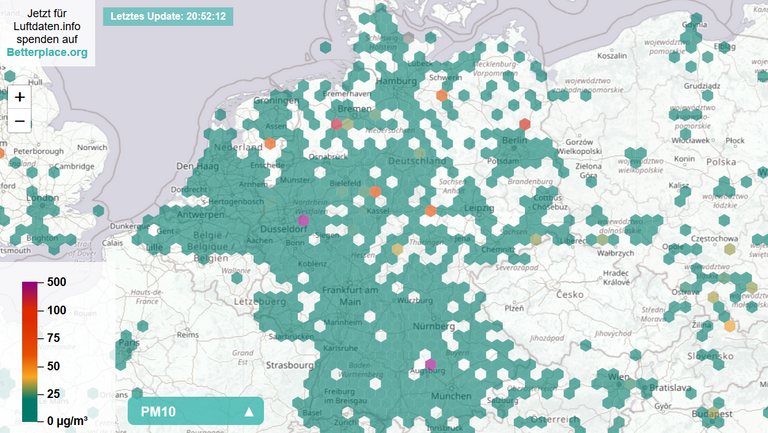Viewport: 768px width, 433px height.
Task: Zoom out with the minus button
Action: click(20, 122)
